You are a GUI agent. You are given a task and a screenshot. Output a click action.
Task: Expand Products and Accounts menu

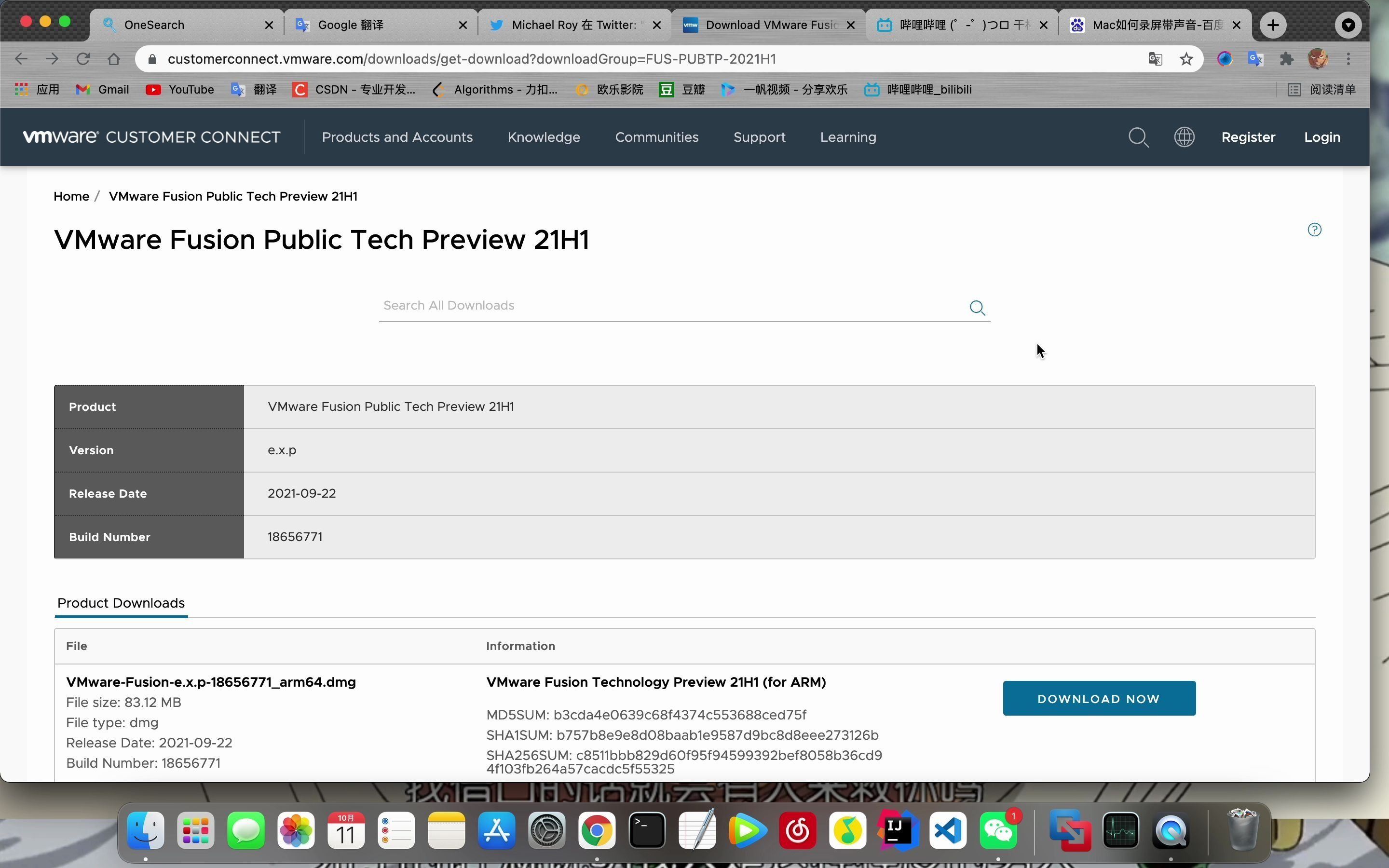coord(397,137)
